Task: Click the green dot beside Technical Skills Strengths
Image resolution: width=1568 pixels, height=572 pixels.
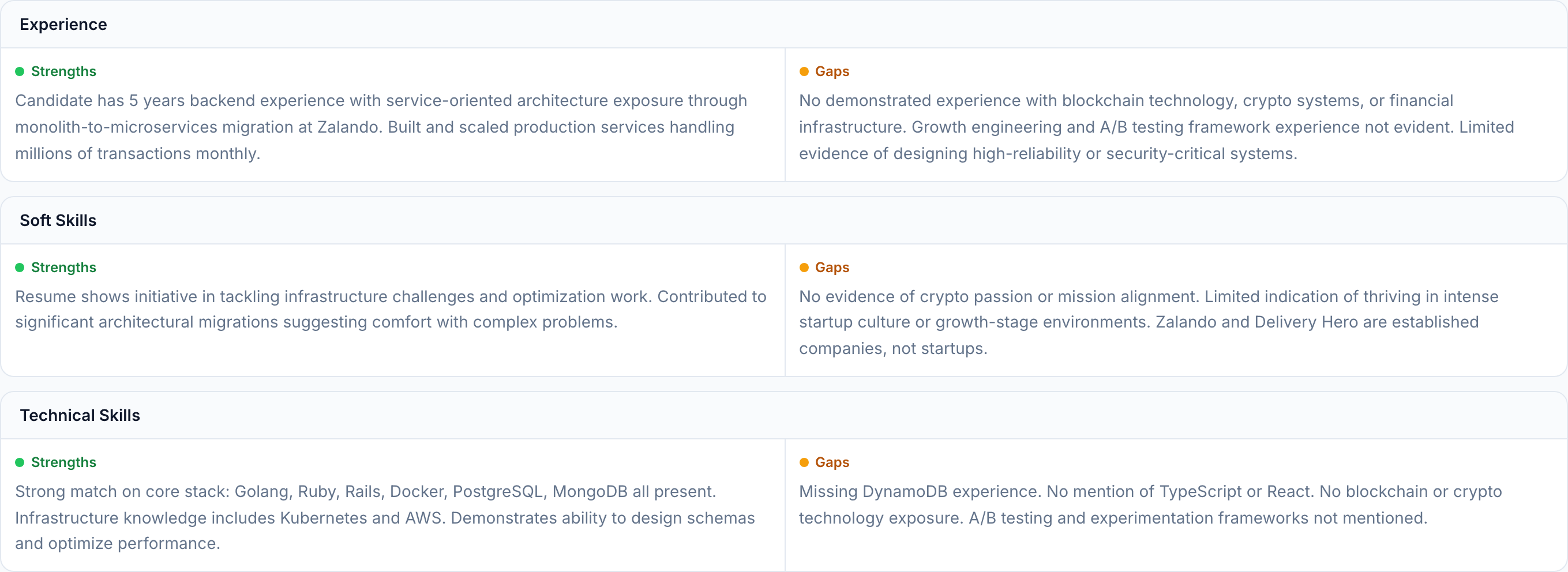Action: tap(20, 462)
